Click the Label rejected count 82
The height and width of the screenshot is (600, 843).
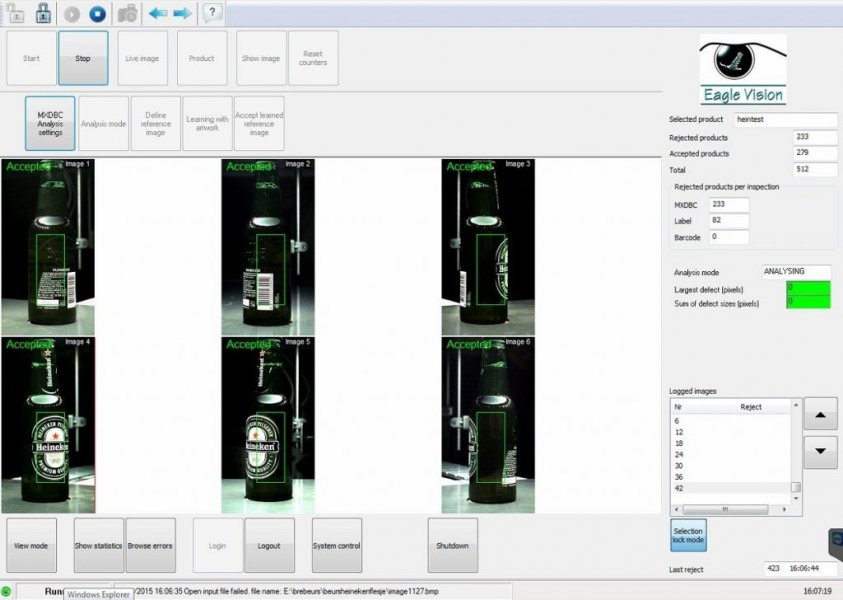coord(729,221)
